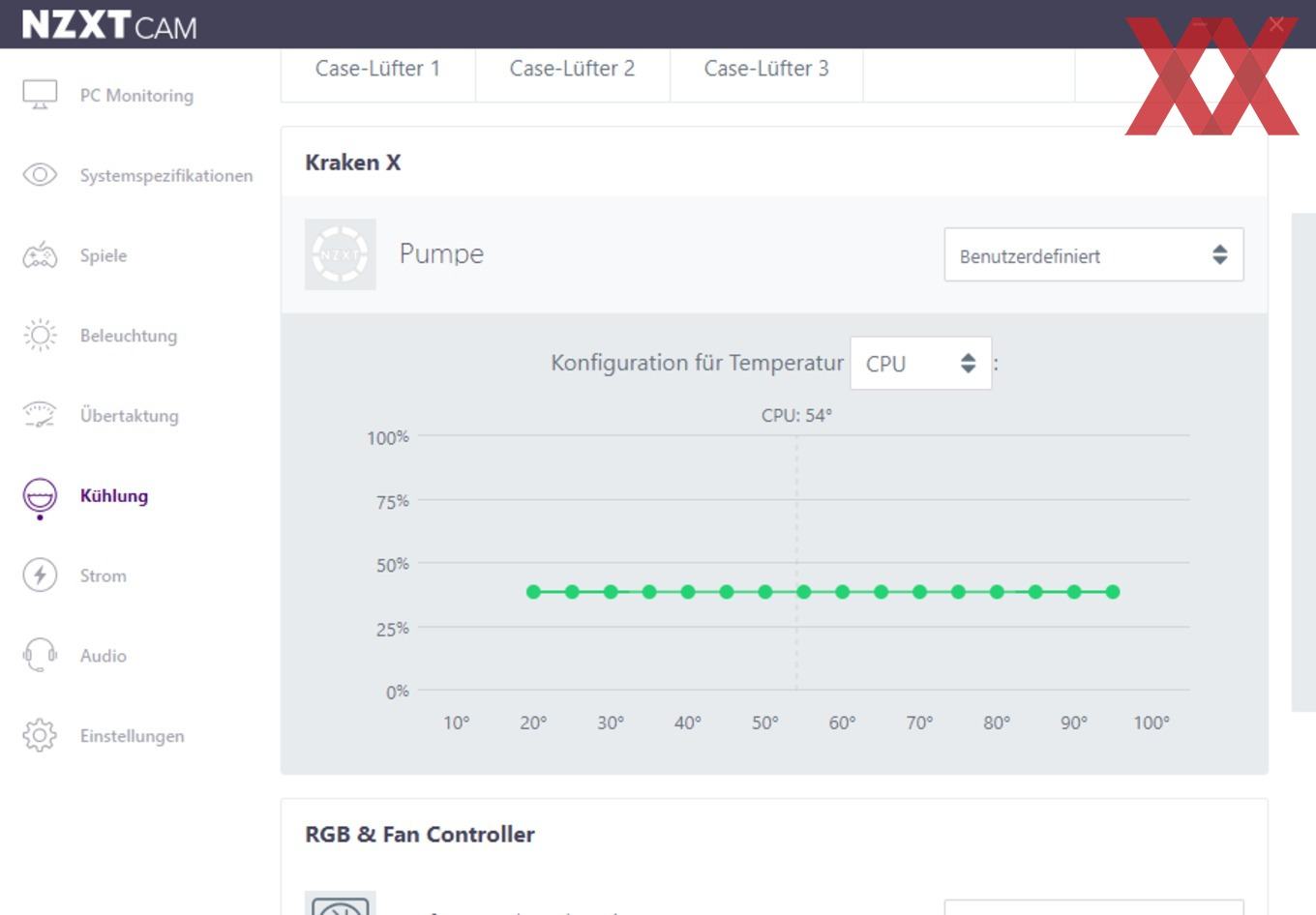
Task: Open Beleuchtung via the sun icon
Action: (x=40, y=336)
